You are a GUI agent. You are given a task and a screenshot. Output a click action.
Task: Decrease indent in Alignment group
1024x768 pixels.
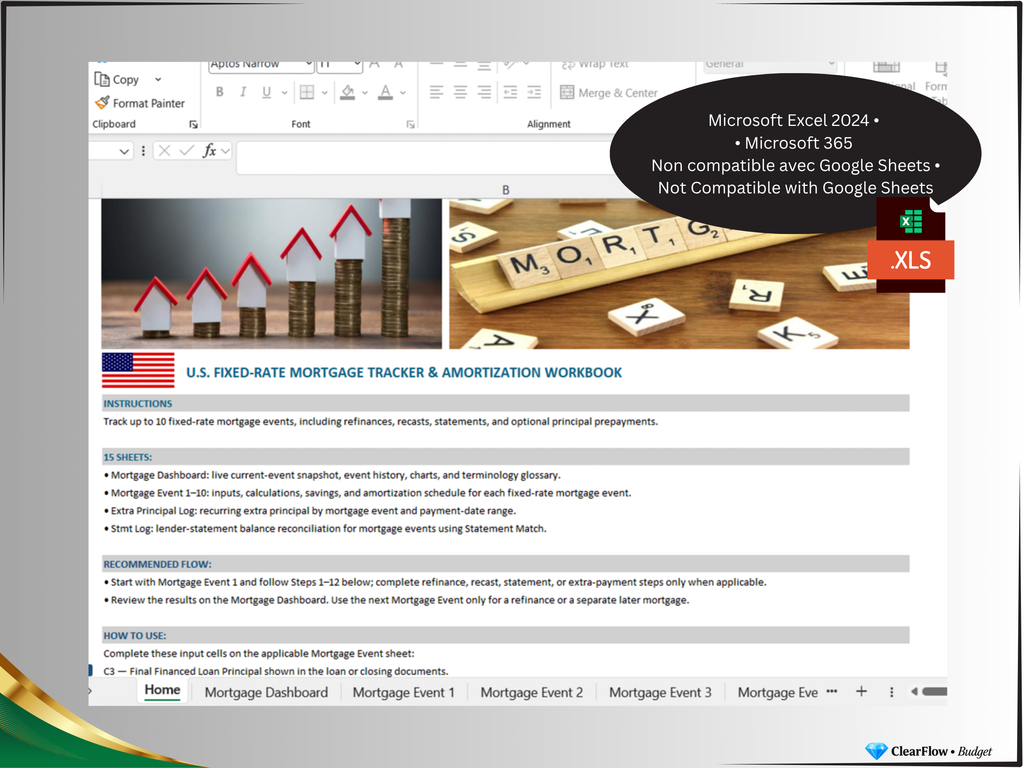pyautogui.click(x=510, y=92)
